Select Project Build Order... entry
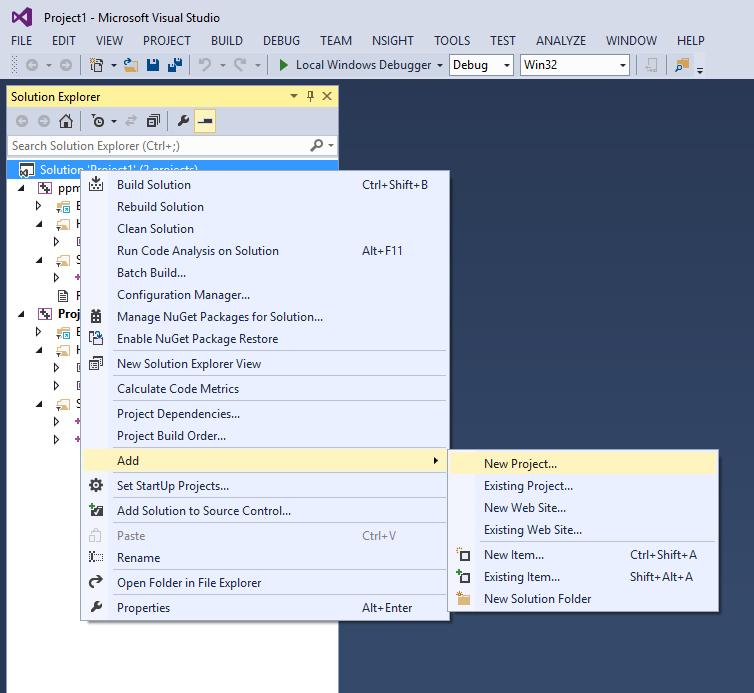This screenshot has height=693, width=754. (x=265, y=436)
